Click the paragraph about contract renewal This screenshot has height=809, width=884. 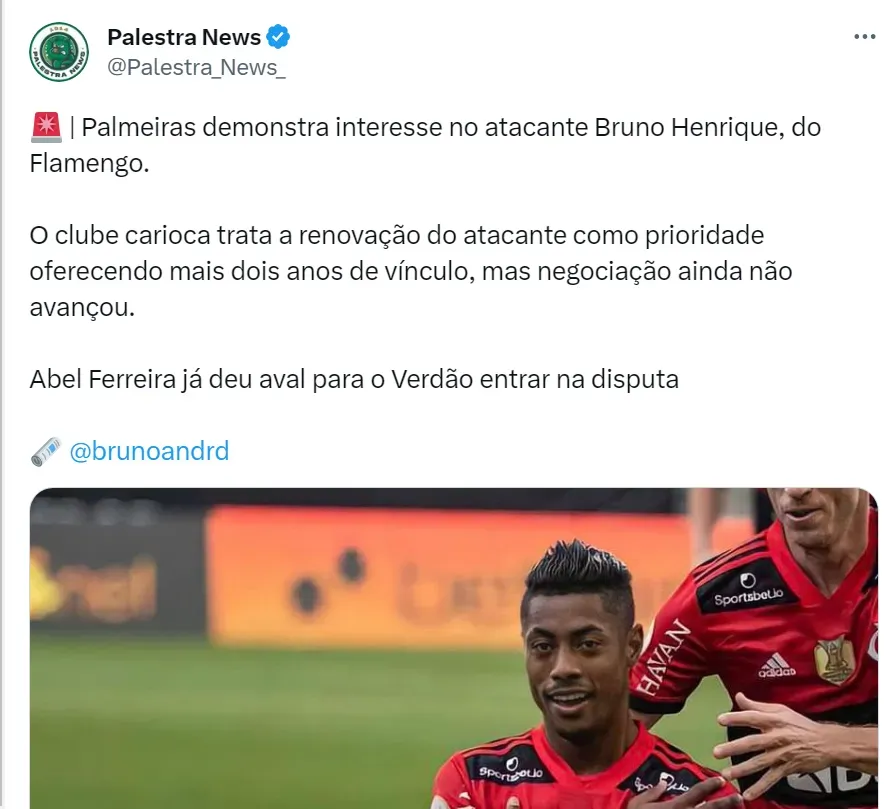(x=411, y=272)
